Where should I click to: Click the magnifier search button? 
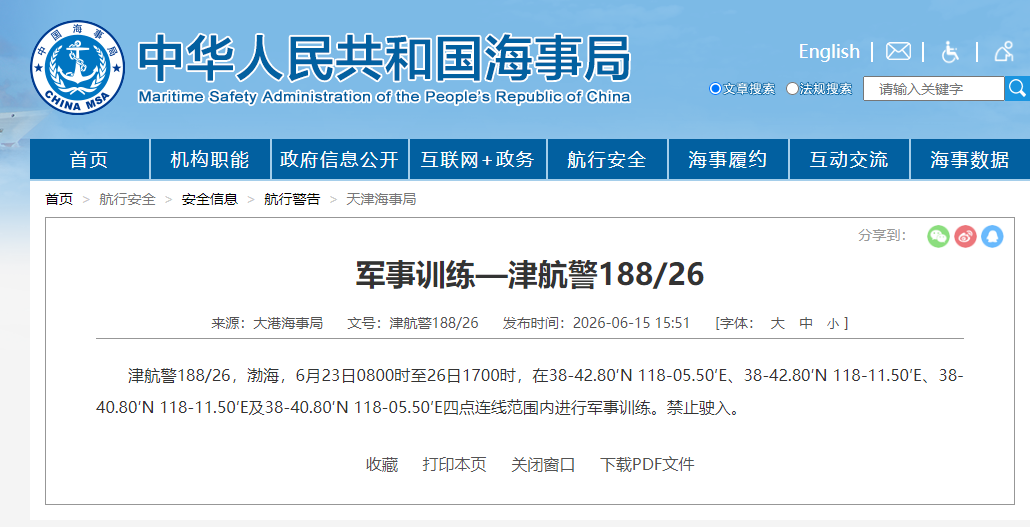pos(1017,89)
